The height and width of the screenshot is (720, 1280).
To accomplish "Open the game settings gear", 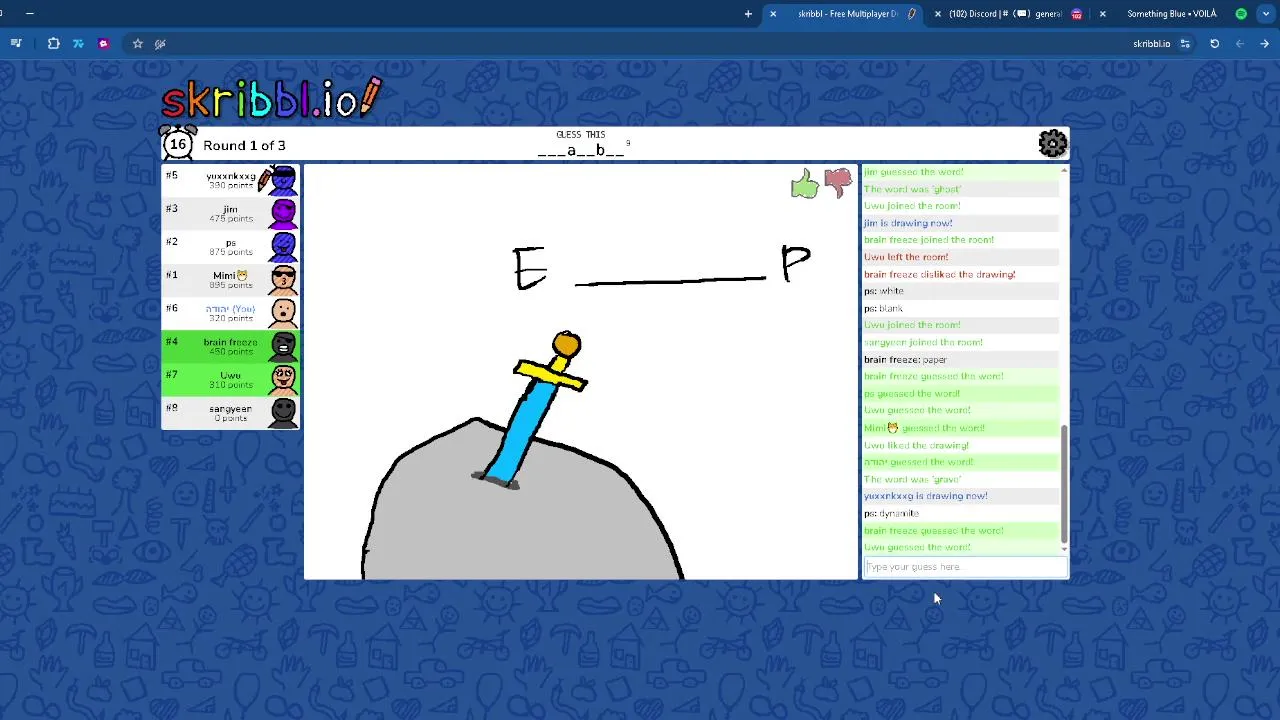I will [1052, 144].
